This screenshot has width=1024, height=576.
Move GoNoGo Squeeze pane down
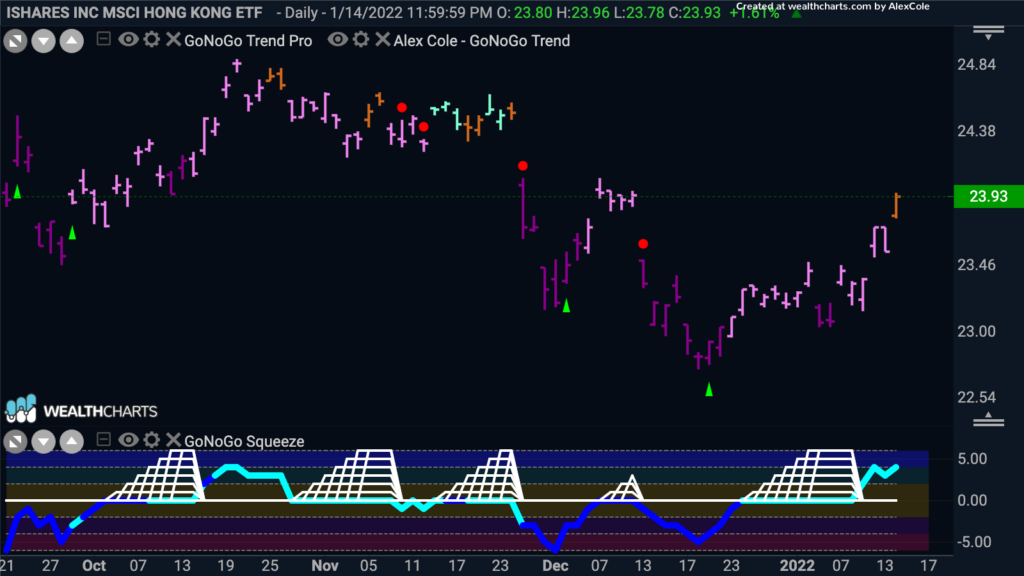click(44, 442)
